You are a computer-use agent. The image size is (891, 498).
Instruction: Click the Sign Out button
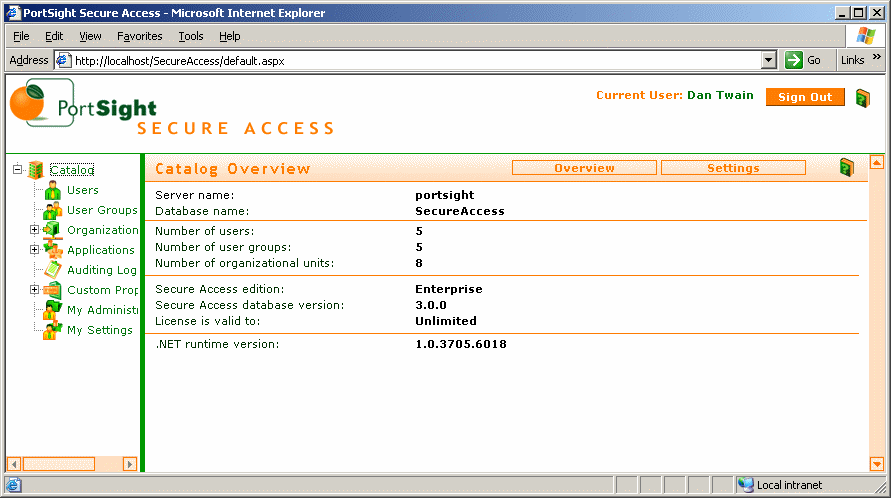click(805, 97)
